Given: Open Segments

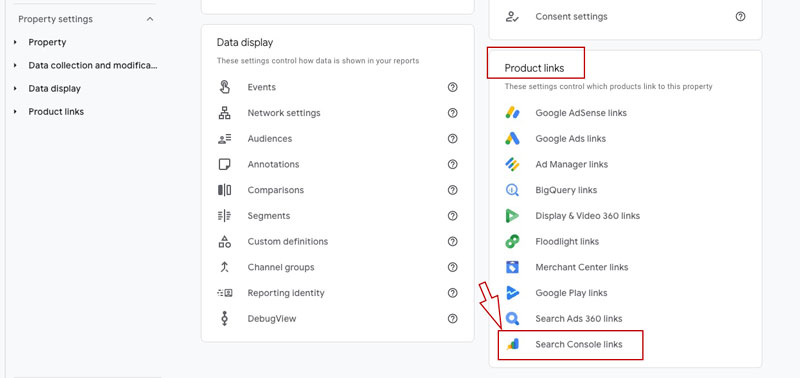Looking at the screenshot, I should tap(269, 216).
